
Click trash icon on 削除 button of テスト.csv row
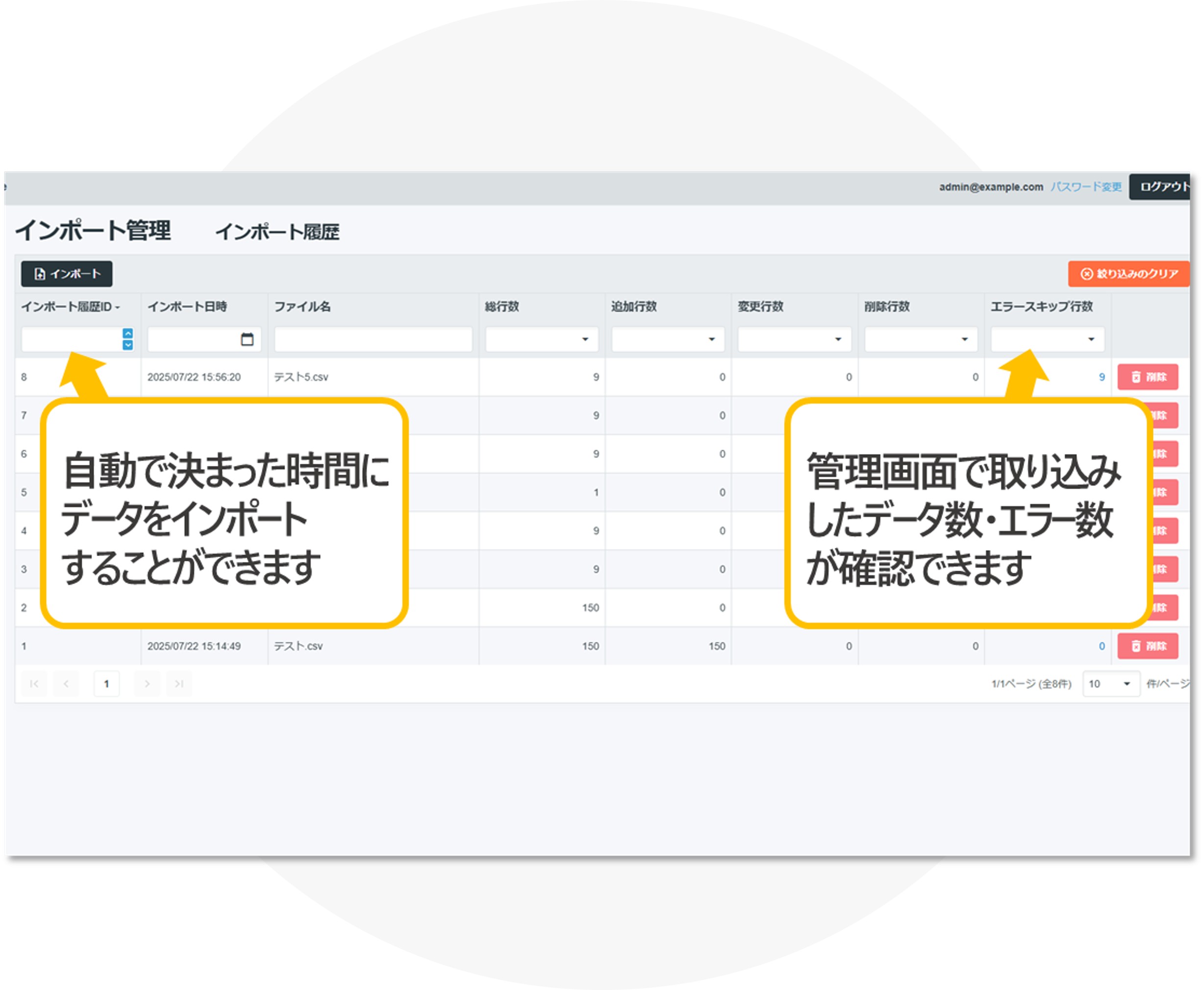coord(1136,646)
